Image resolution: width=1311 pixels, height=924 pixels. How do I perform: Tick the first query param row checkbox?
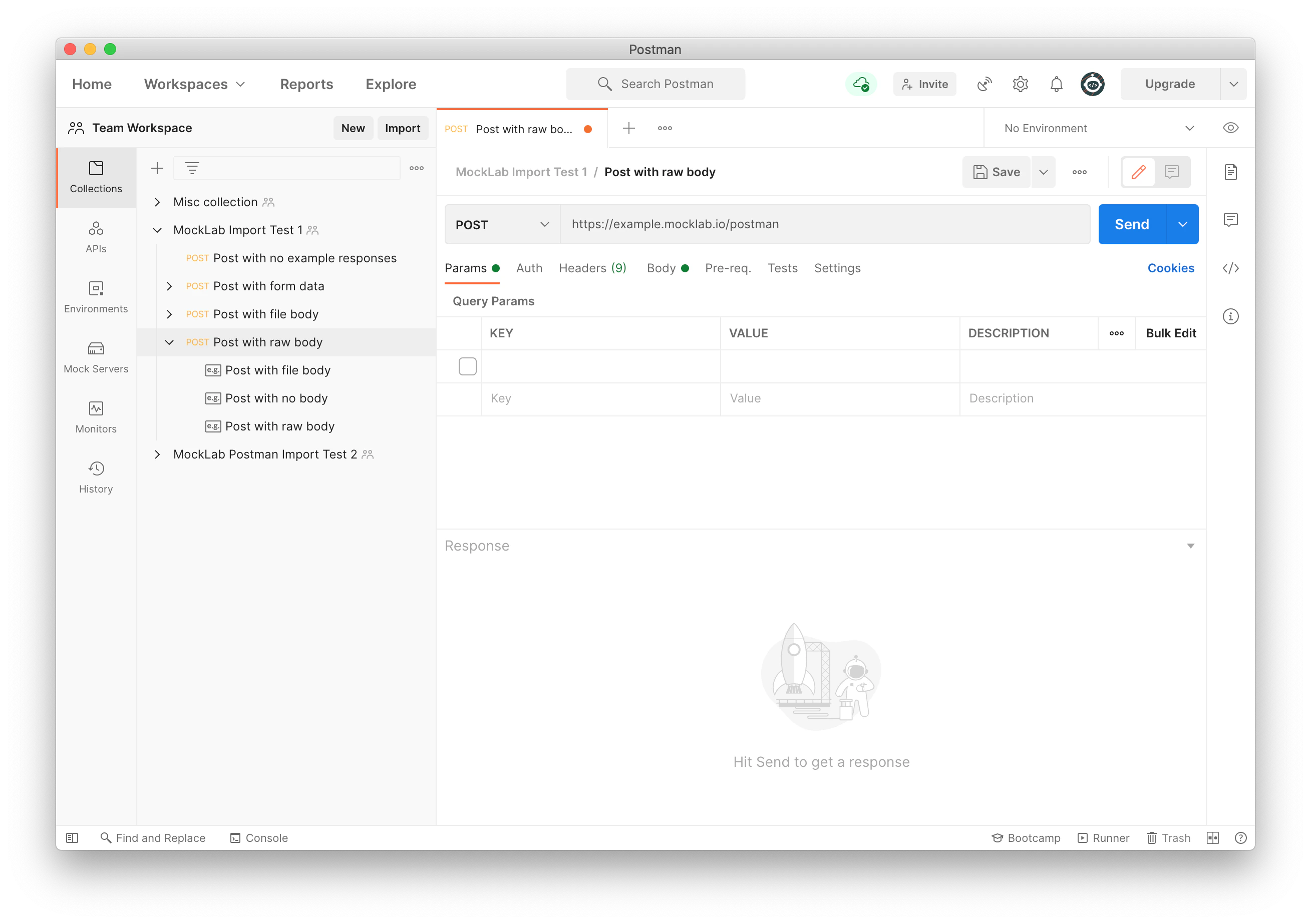tap(467, 366)
